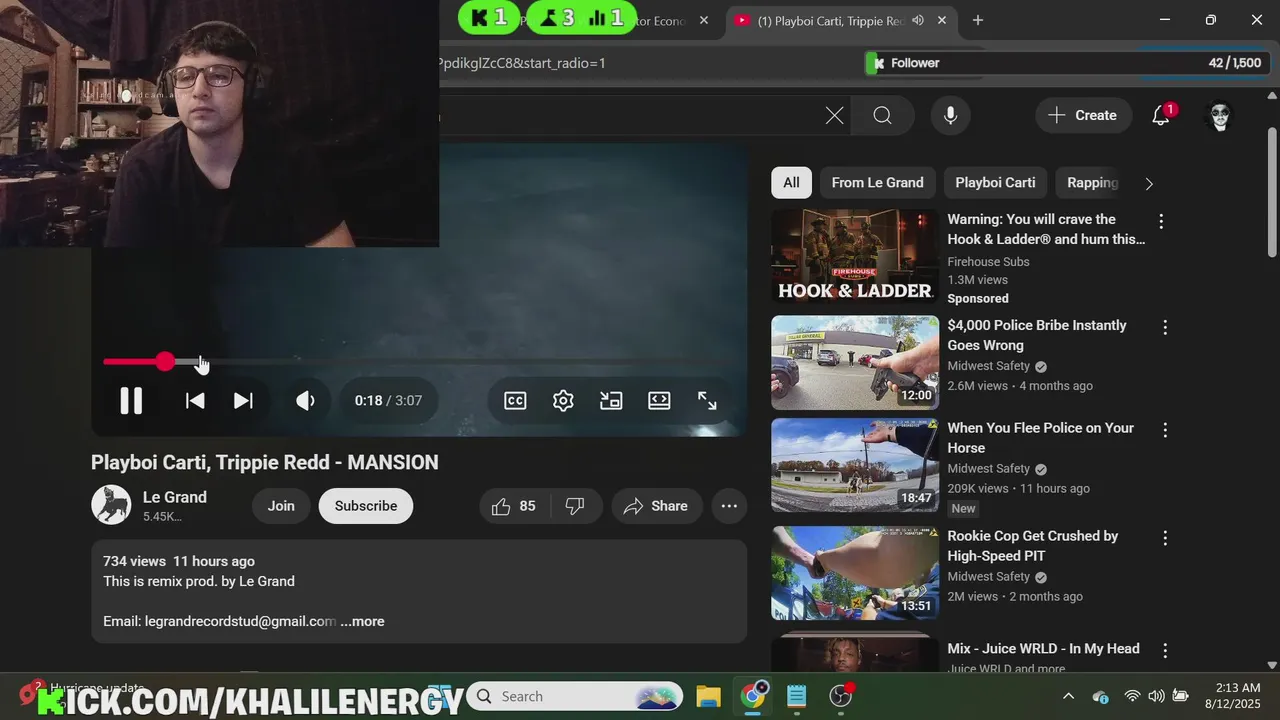The width and height of the screenshot is (1280, 720).
Task: Open the Windows taskbar search box
Action: point(575,696)
